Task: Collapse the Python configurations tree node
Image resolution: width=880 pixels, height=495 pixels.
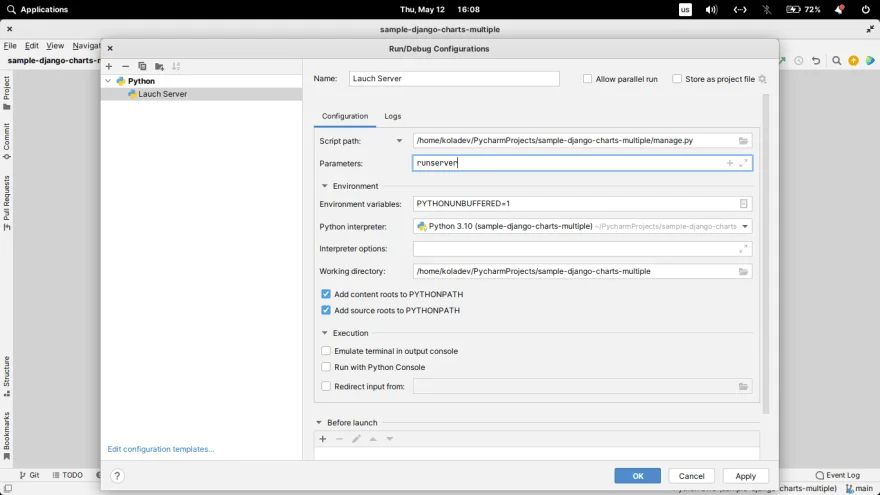Action: tap(108, 81)
